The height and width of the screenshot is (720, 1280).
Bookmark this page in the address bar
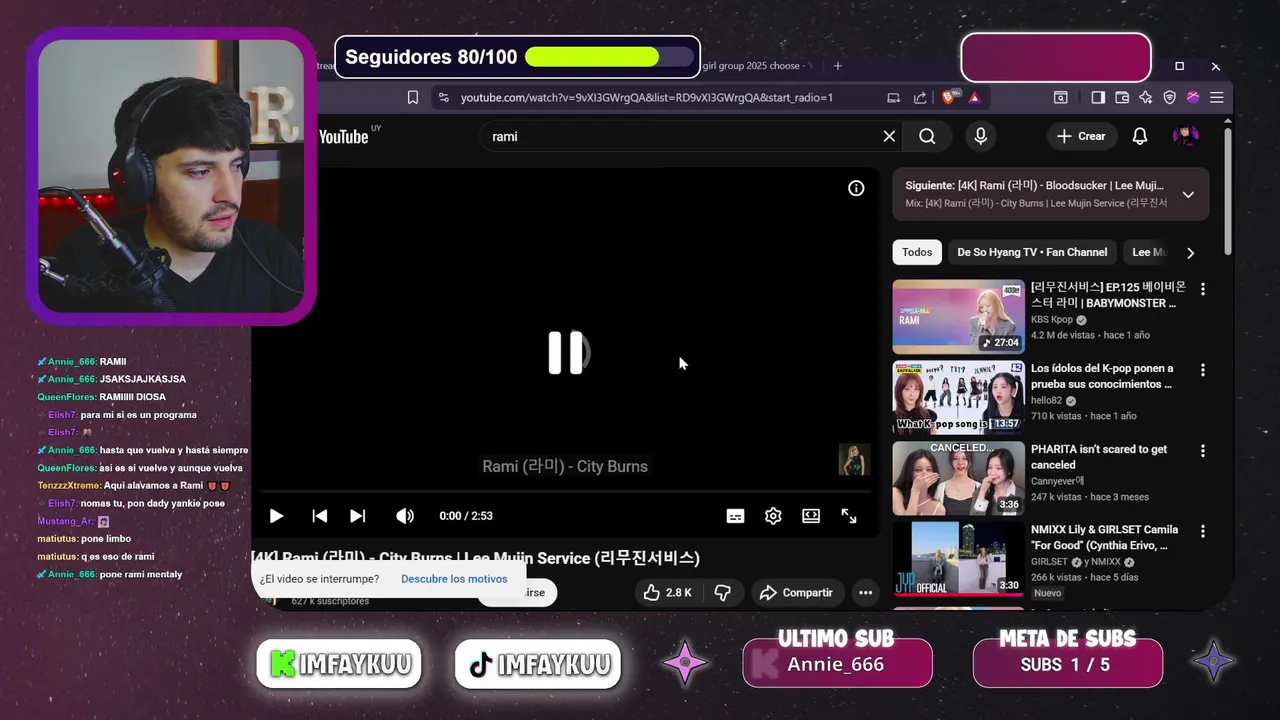[x=413, y=97]
